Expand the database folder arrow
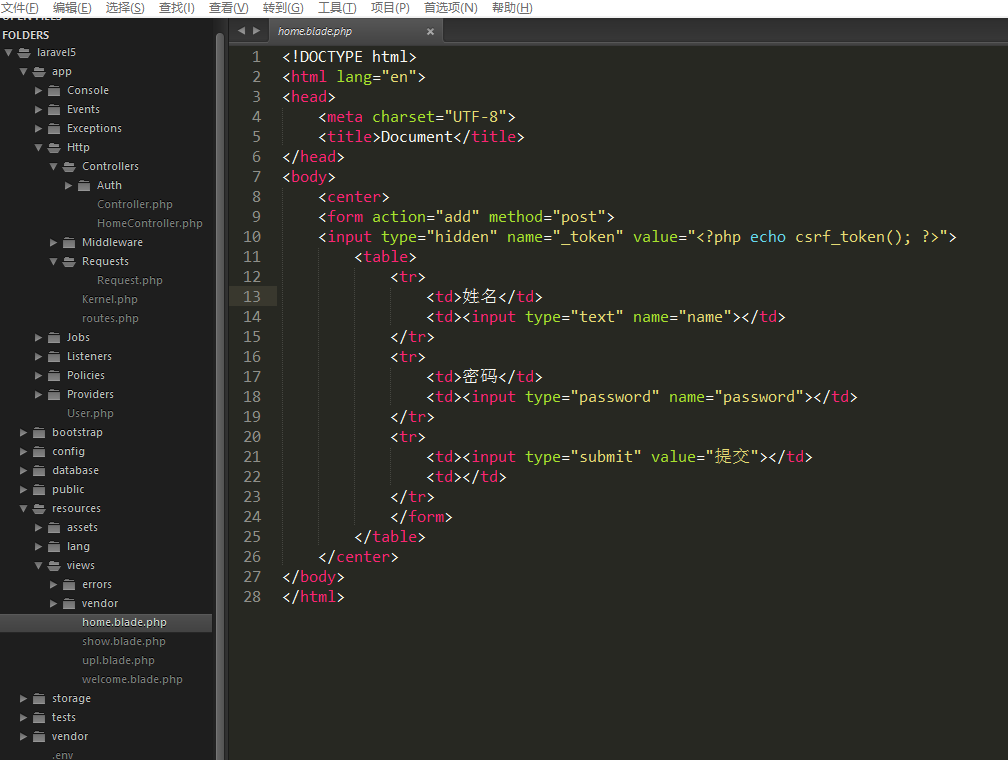 coord(23,470)
